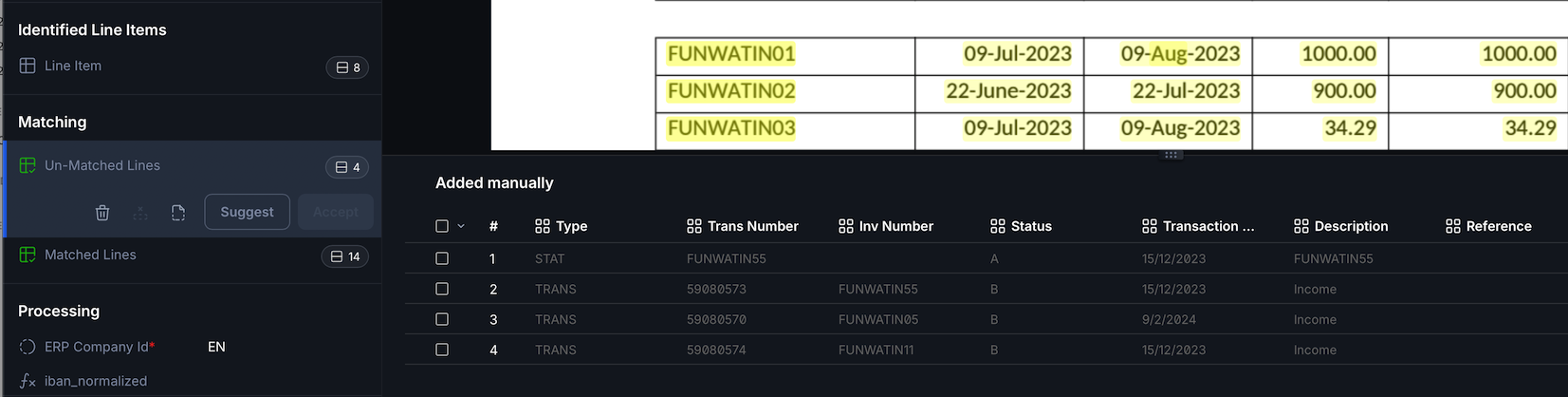Viewport: 1568px width, 397px height.
Task: Click the Matched Lines count badge showing 14
Action: coord(345,256)
